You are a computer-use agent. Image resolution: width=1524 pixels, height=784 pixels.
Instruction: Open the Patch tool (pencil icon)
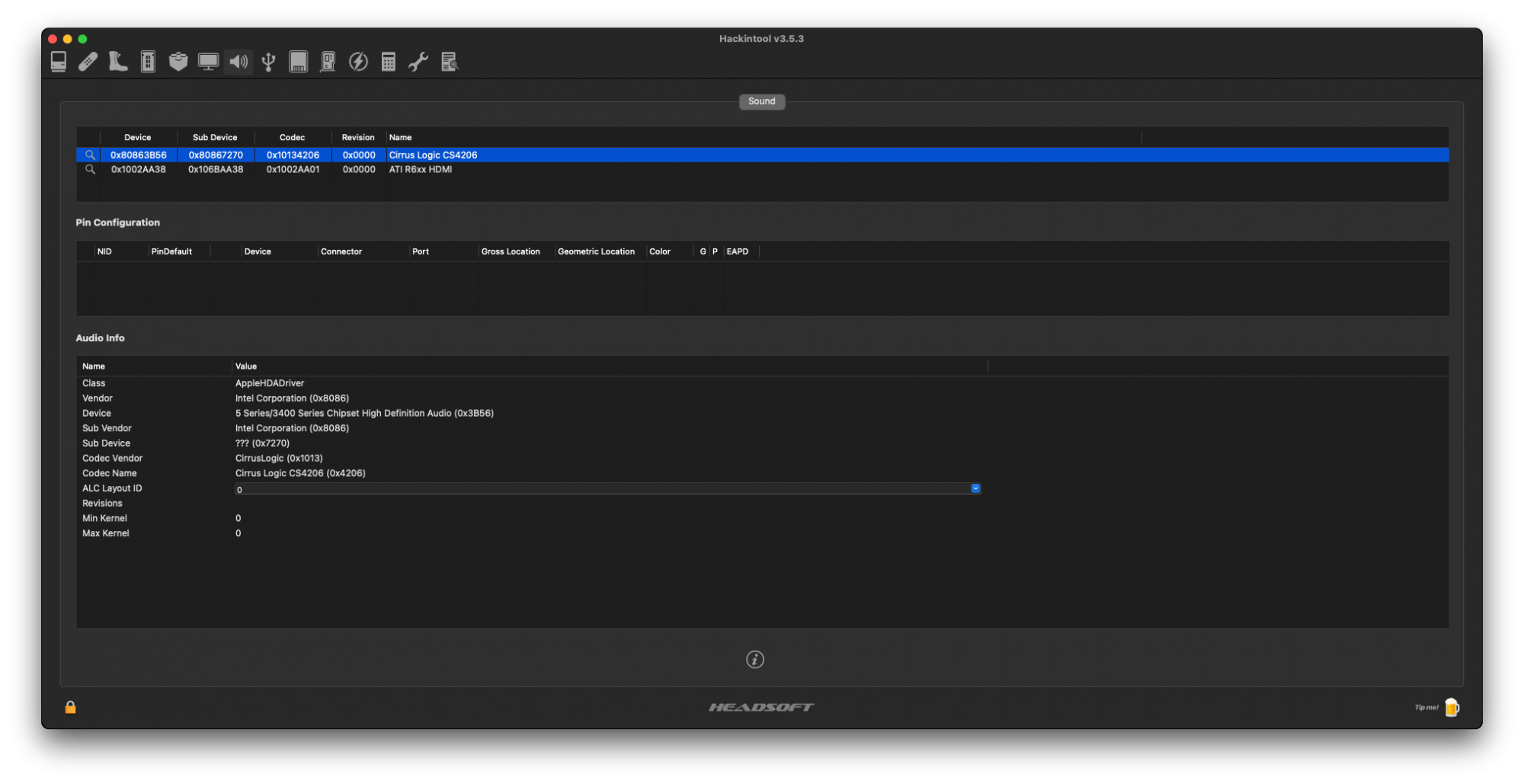pos(88,62)
